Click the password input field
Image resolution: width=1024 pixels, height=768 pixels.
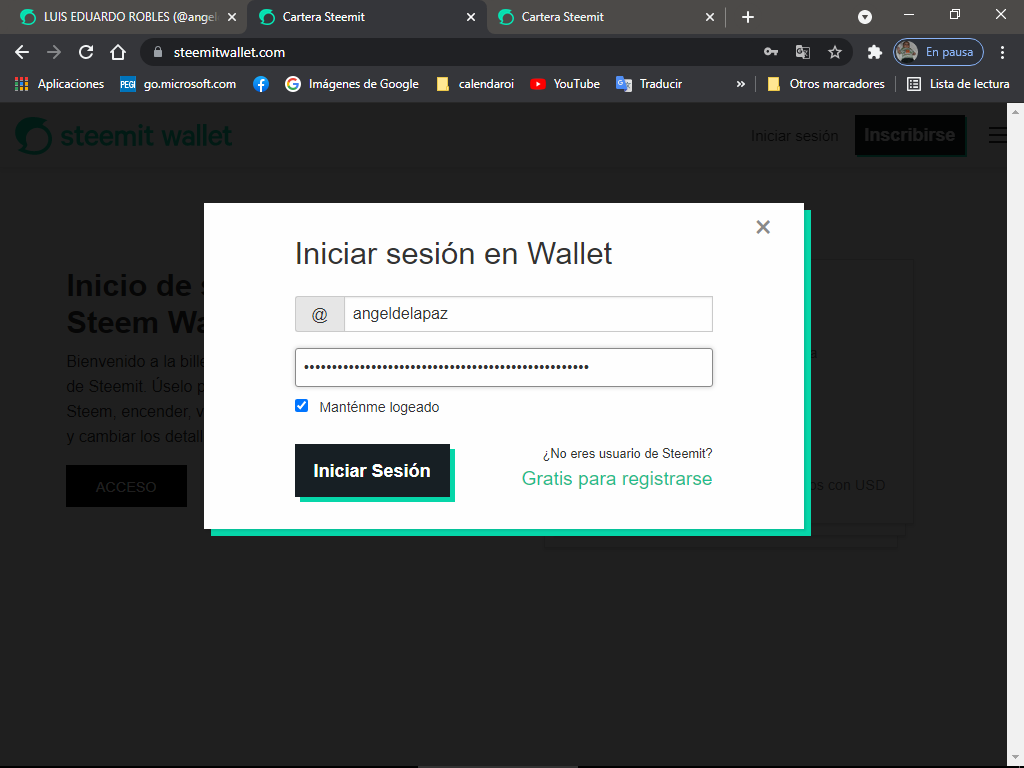504,367
